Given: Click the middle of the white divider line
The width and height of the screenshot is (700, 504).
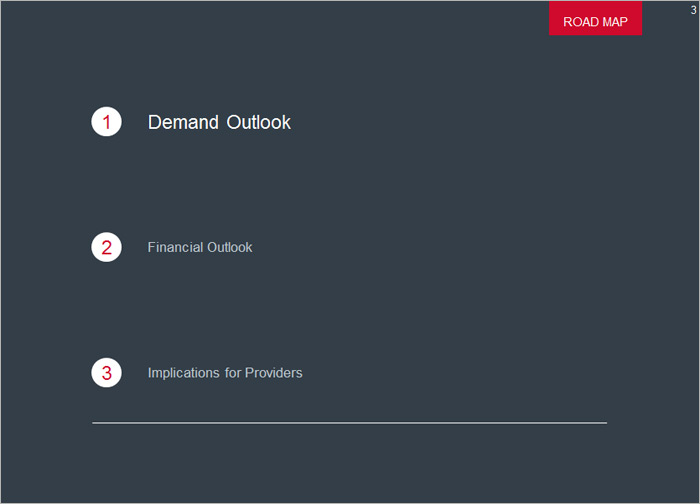Looking at the screenshot, I should click(x=349, y=423).
